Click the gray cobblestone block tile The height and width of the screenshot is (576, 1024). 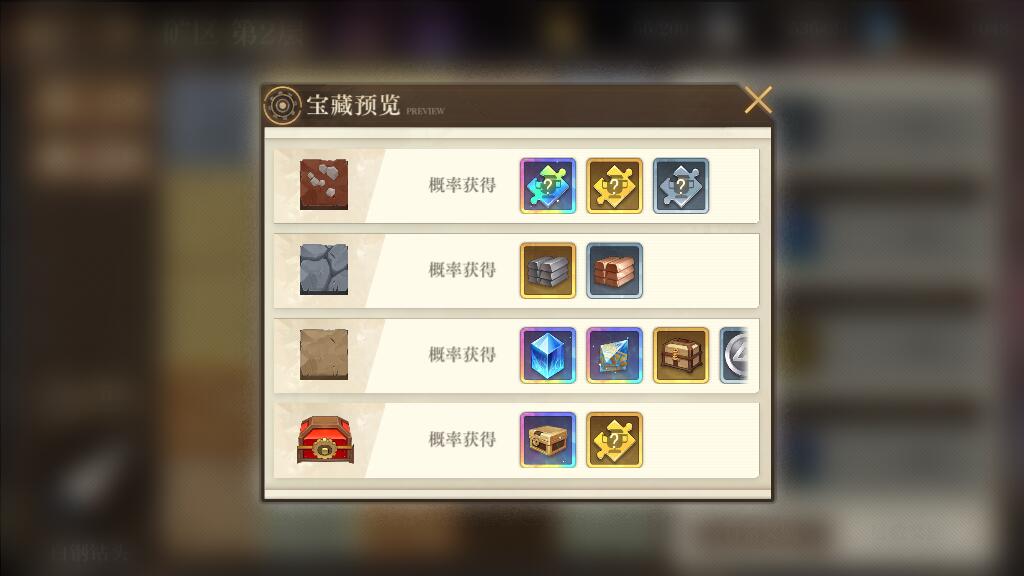coord(324,270)
